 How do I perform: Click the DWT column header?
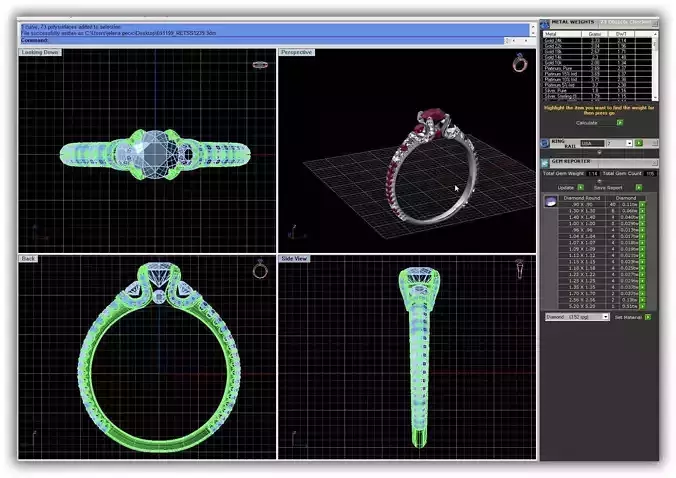[x=621, y=34]
